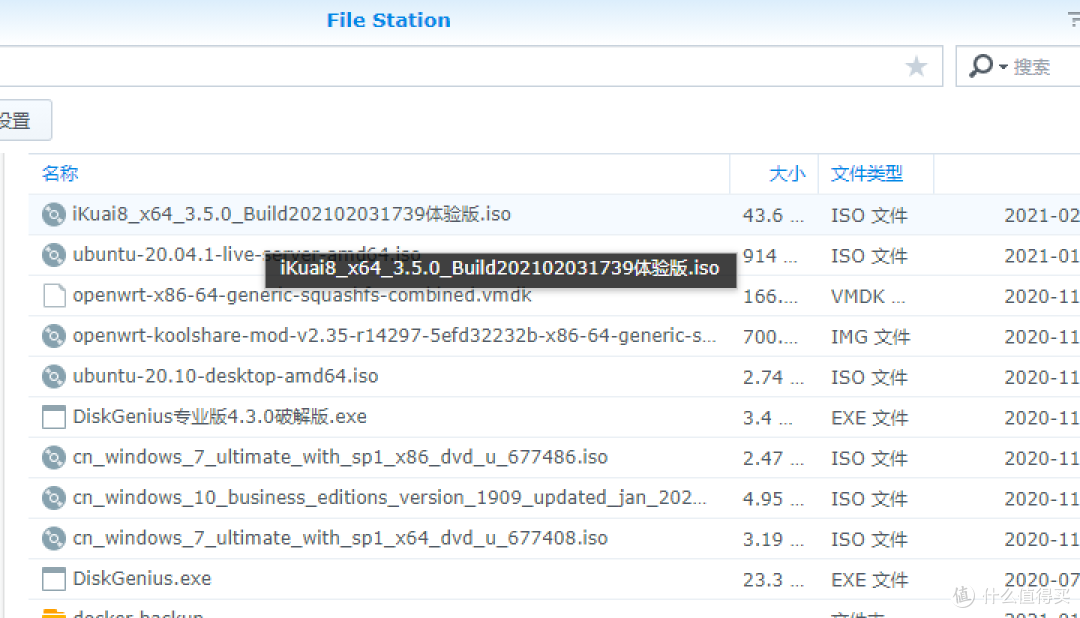Click the DiskGenius.exe file icon

click(x=53, y=578)
